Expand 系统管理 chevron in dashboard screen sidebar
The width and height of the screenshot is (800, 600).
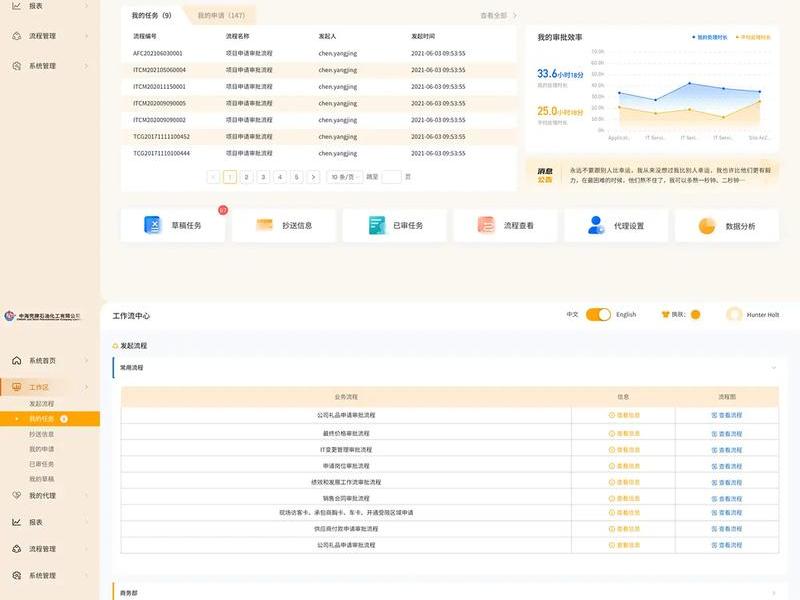click(86, 66)
